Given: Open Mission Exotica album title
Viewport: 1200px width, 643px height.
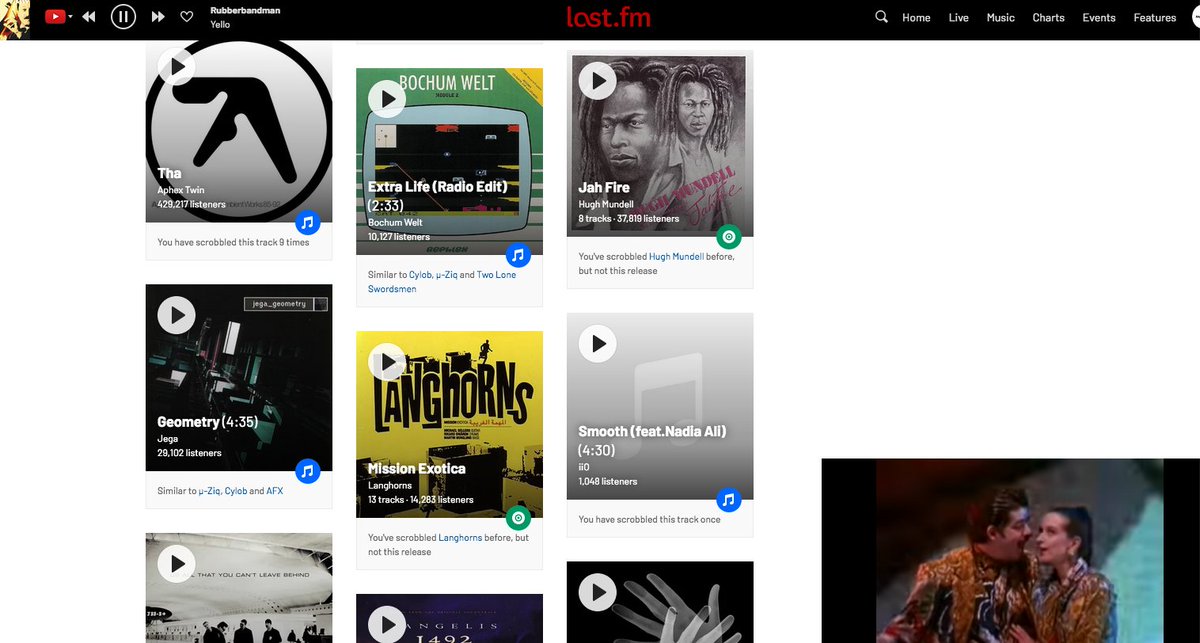Looking at the screenshot, I should click(x=417, y=468).
